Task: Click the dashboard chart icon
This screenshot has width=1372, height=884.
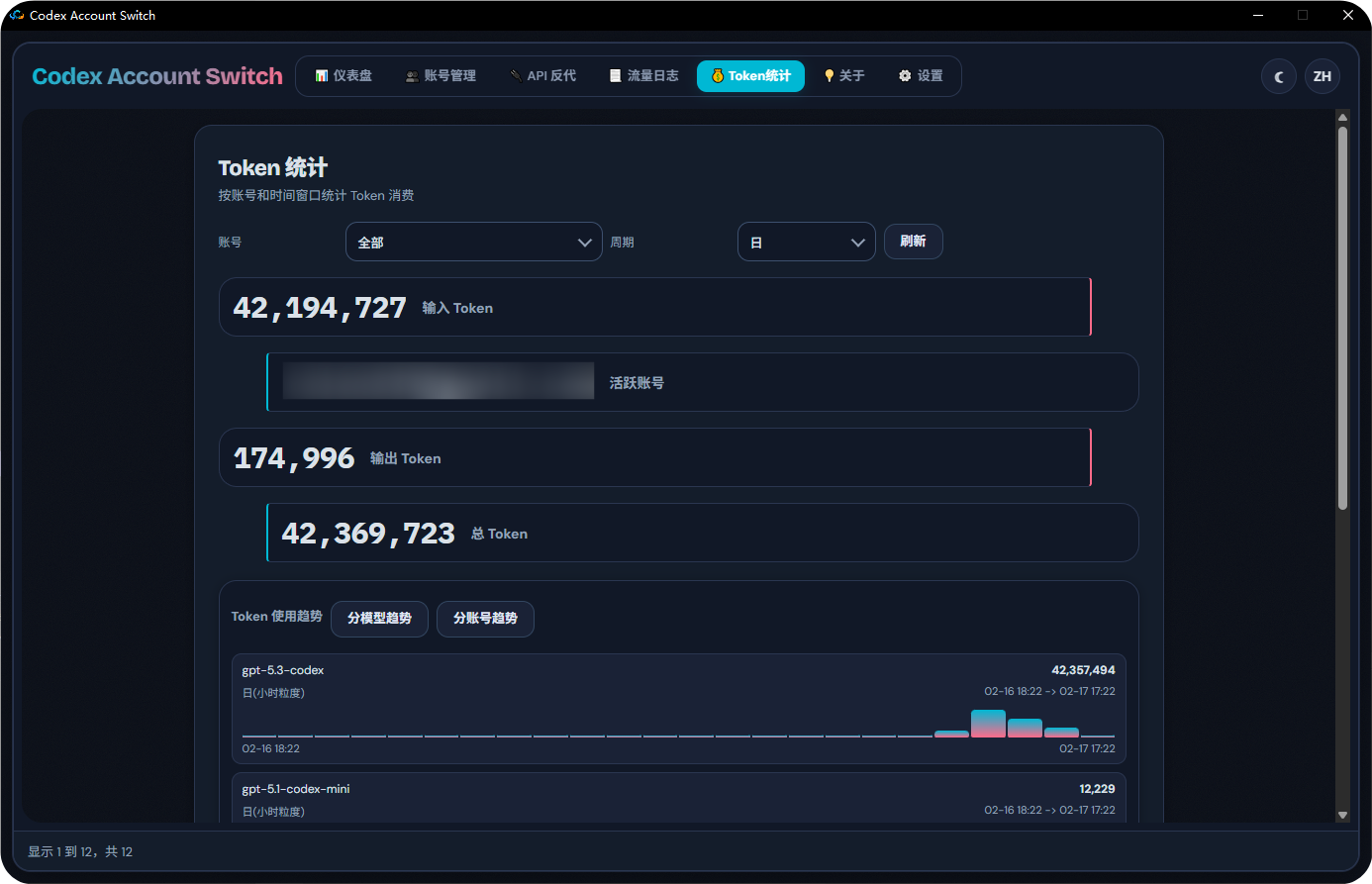Action: [x=322, y=76]
